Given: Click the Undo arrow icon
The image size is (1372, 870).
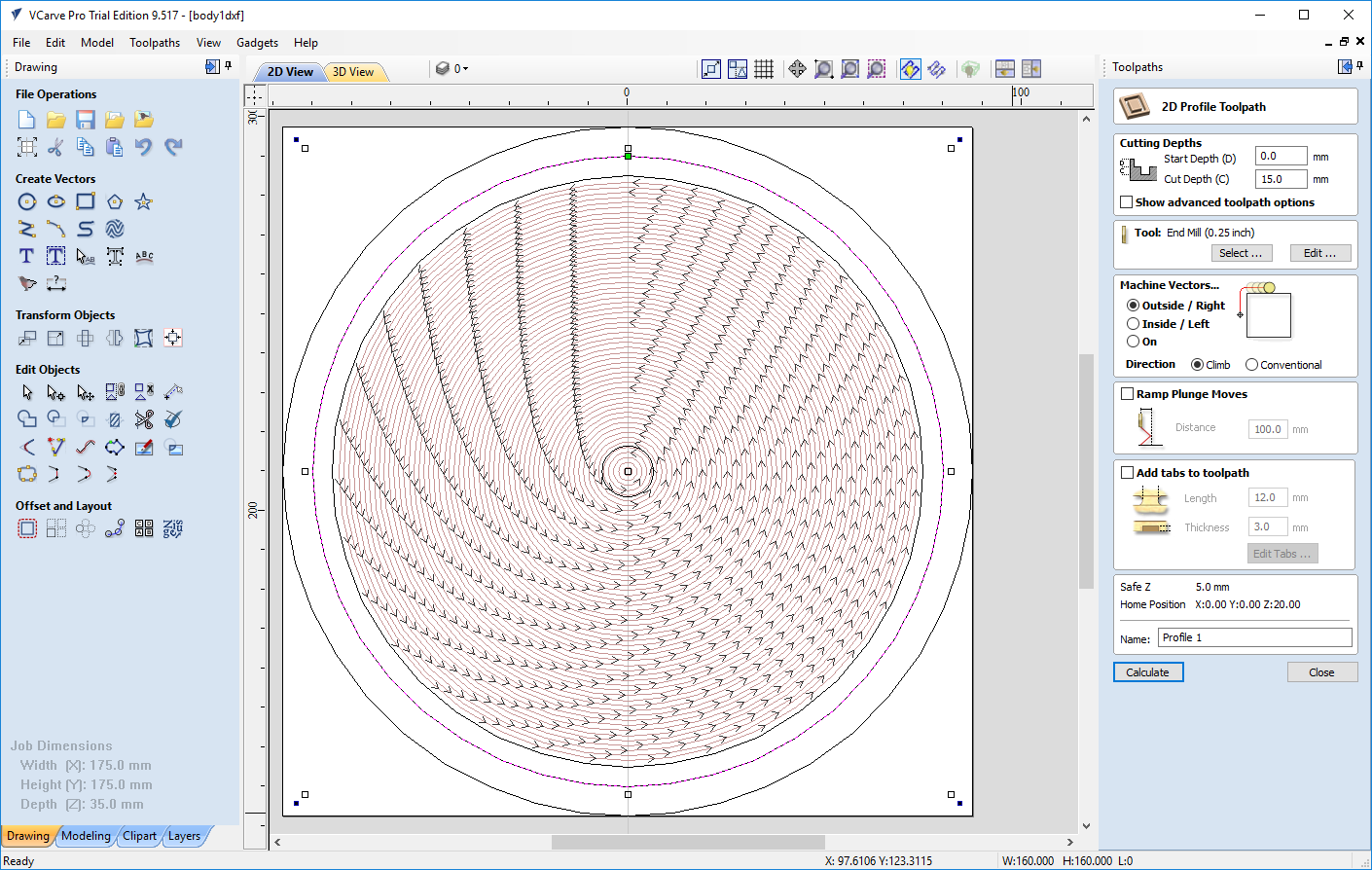Looking at the screenshot, I should tap(144, 147).
